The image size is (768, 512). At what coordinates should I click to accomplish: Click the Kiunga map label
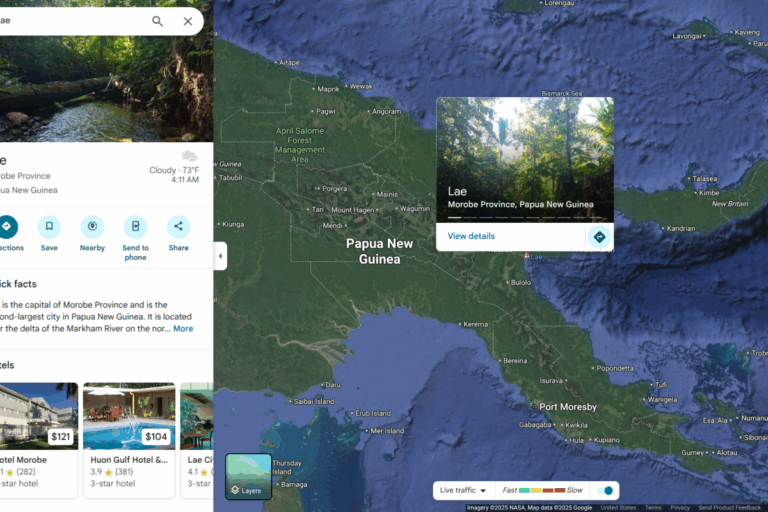233,224
